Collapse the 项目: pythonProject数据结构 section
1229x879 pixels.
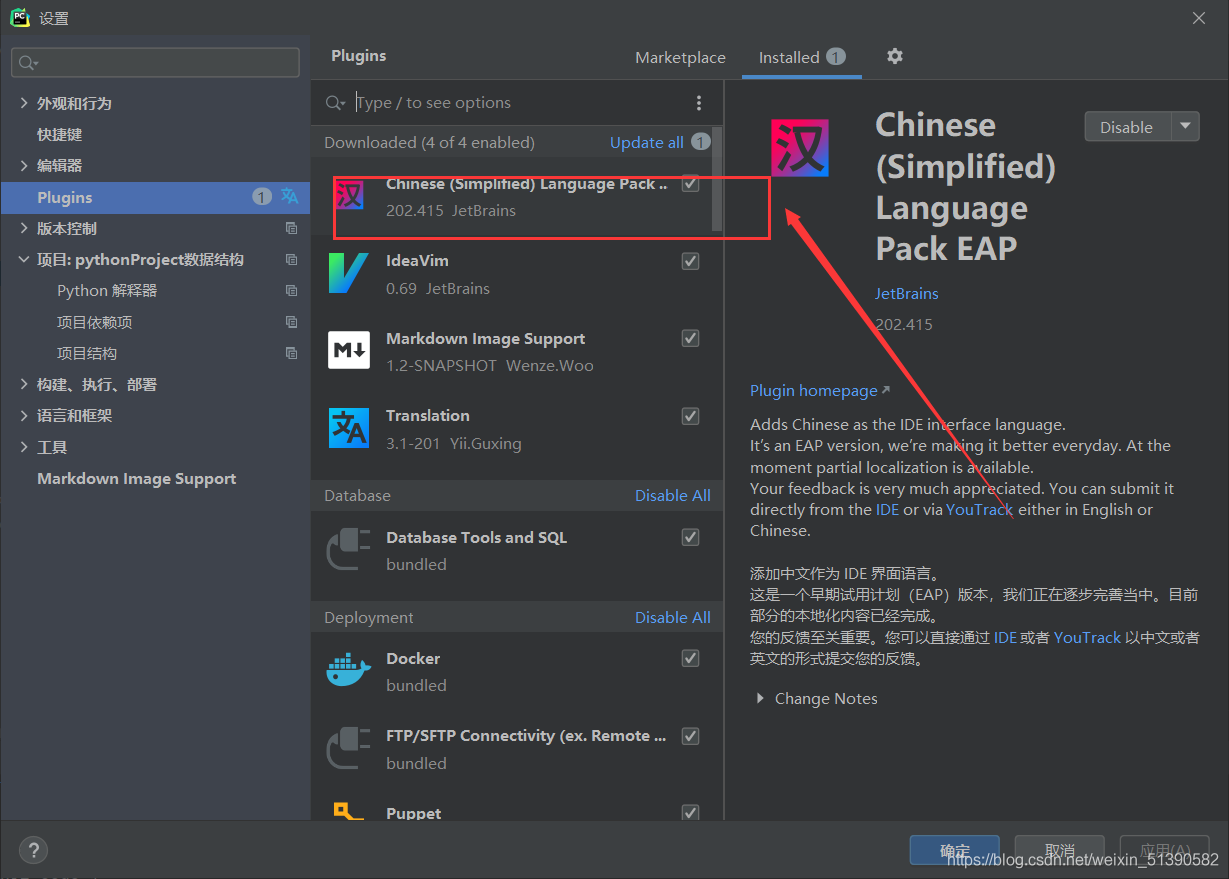24,259
